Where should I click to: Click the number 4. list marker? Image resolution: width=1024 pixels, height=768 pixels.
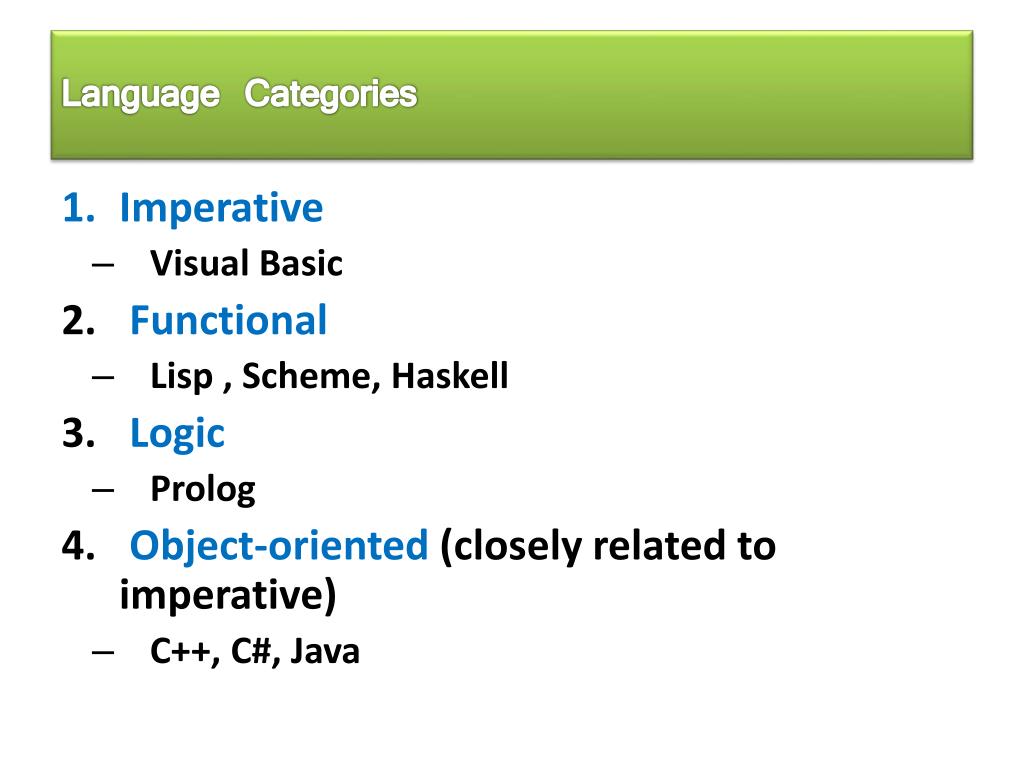(79, 545)
